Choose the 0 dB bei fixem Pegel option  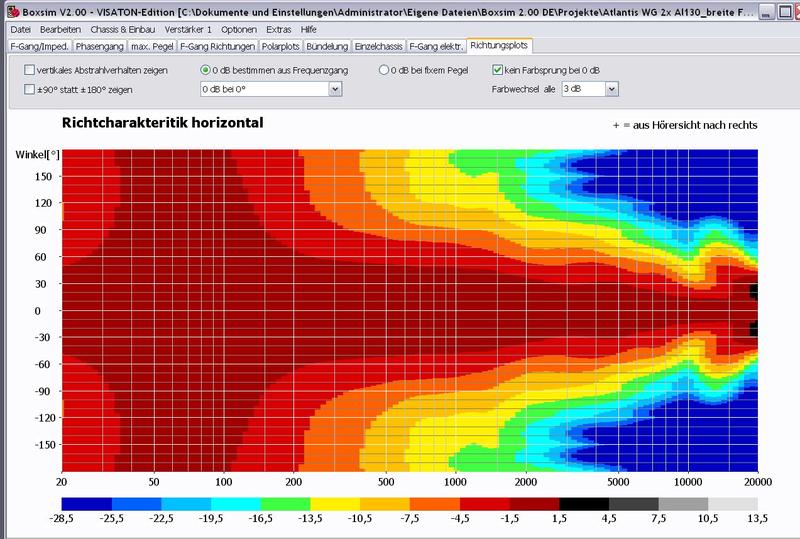384,71
